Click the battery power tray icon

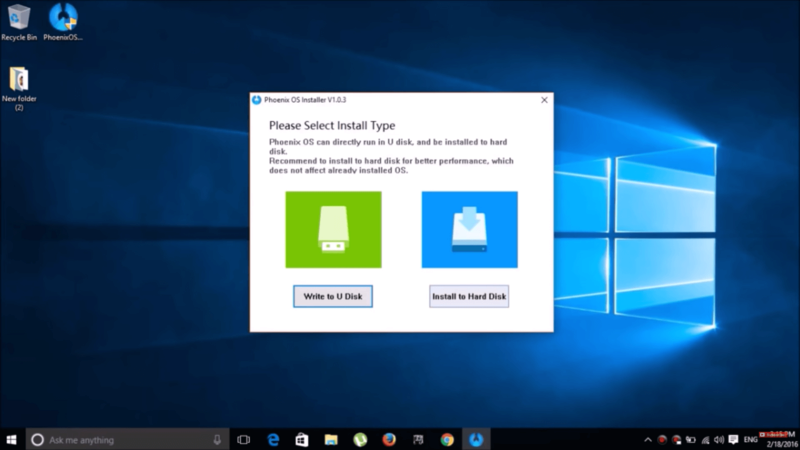(x=691, y=440)
